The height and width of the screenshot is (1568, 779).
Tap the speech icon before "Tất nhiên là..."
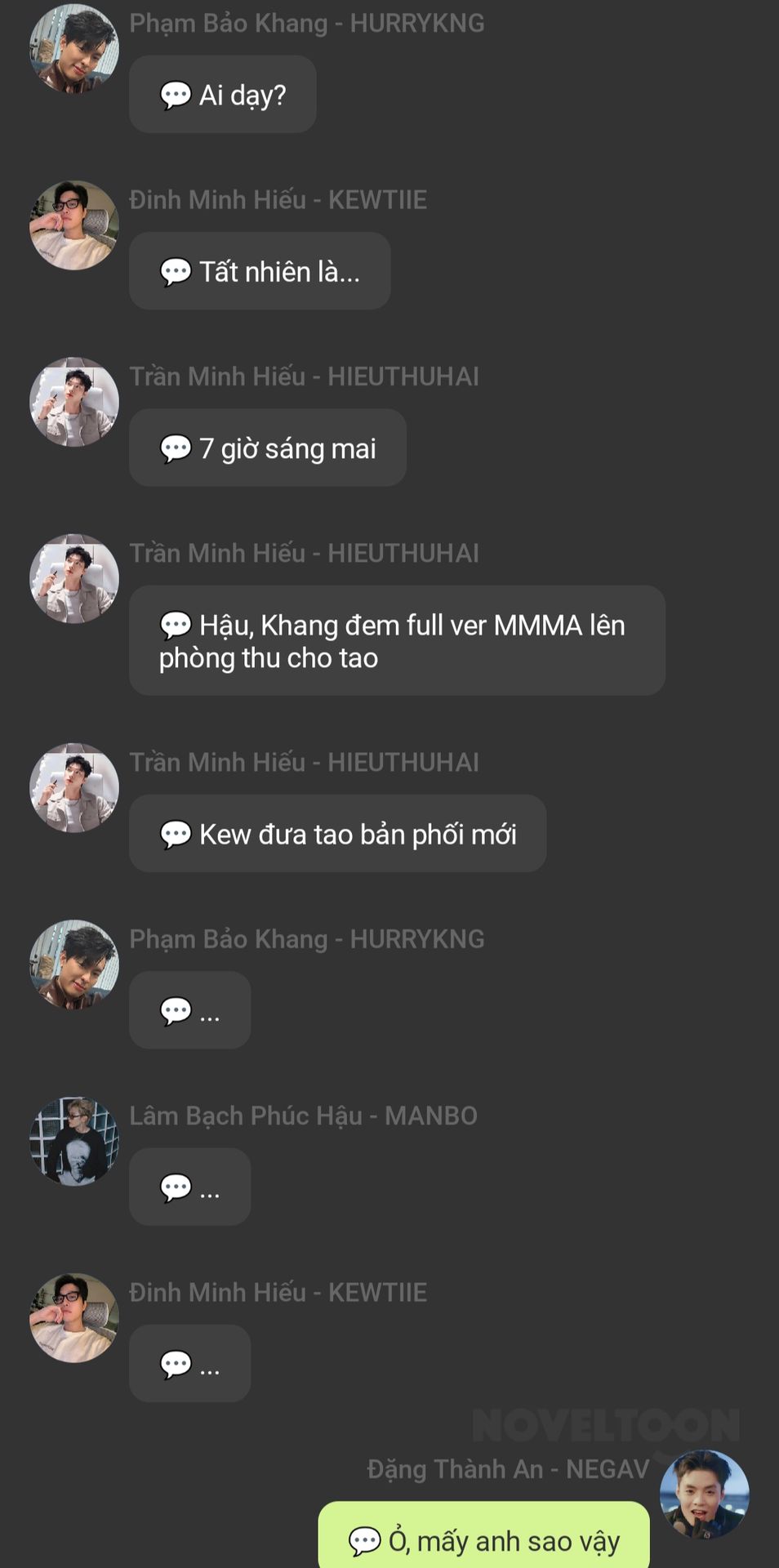[x=175, y=272]
